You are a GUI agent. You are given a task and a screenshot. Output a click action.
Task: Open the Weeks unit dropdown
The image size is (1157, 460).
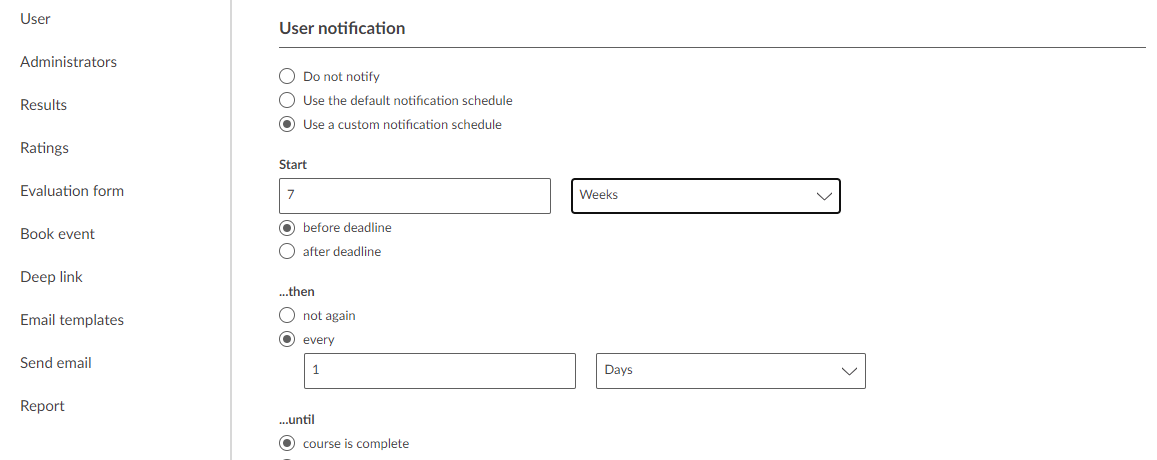click(705, 196)
